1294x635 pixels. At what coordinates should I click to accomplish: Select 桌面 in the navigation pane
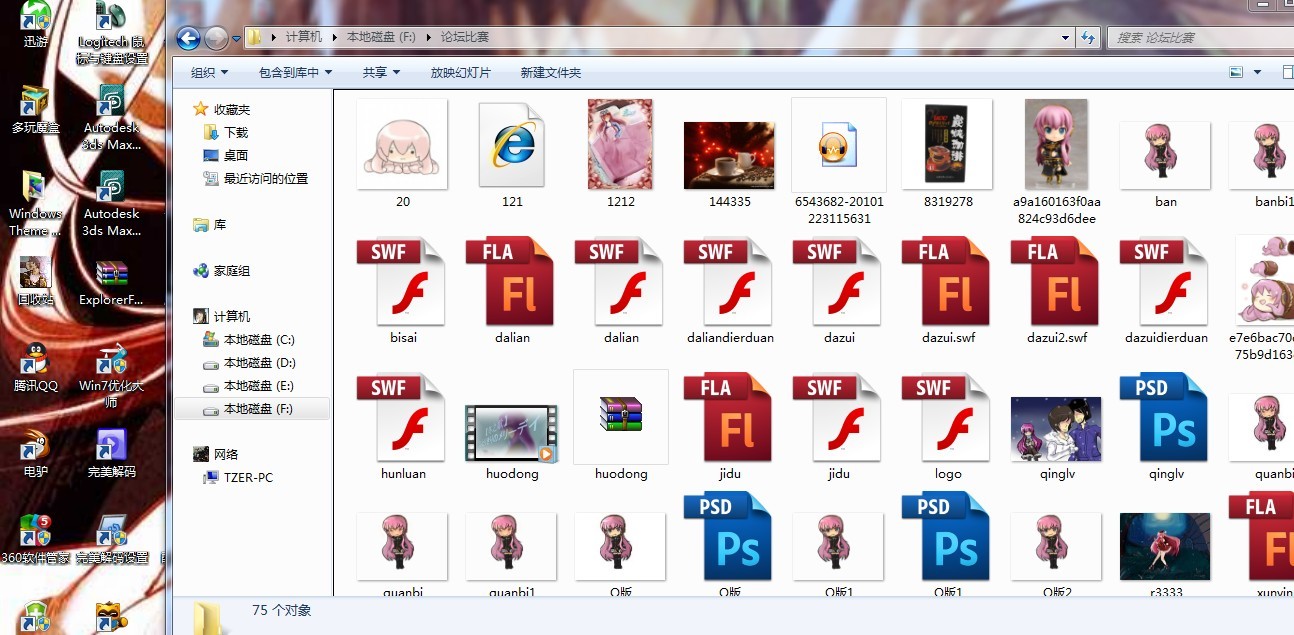pyautogui.click(x=226, y=155)
